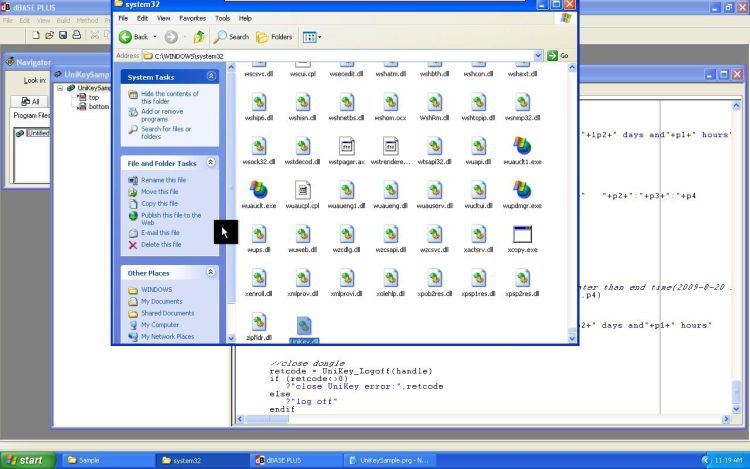Open Shared Documents link
The height and width of the screenshot is (469, 750).
(x=167, y=313)
